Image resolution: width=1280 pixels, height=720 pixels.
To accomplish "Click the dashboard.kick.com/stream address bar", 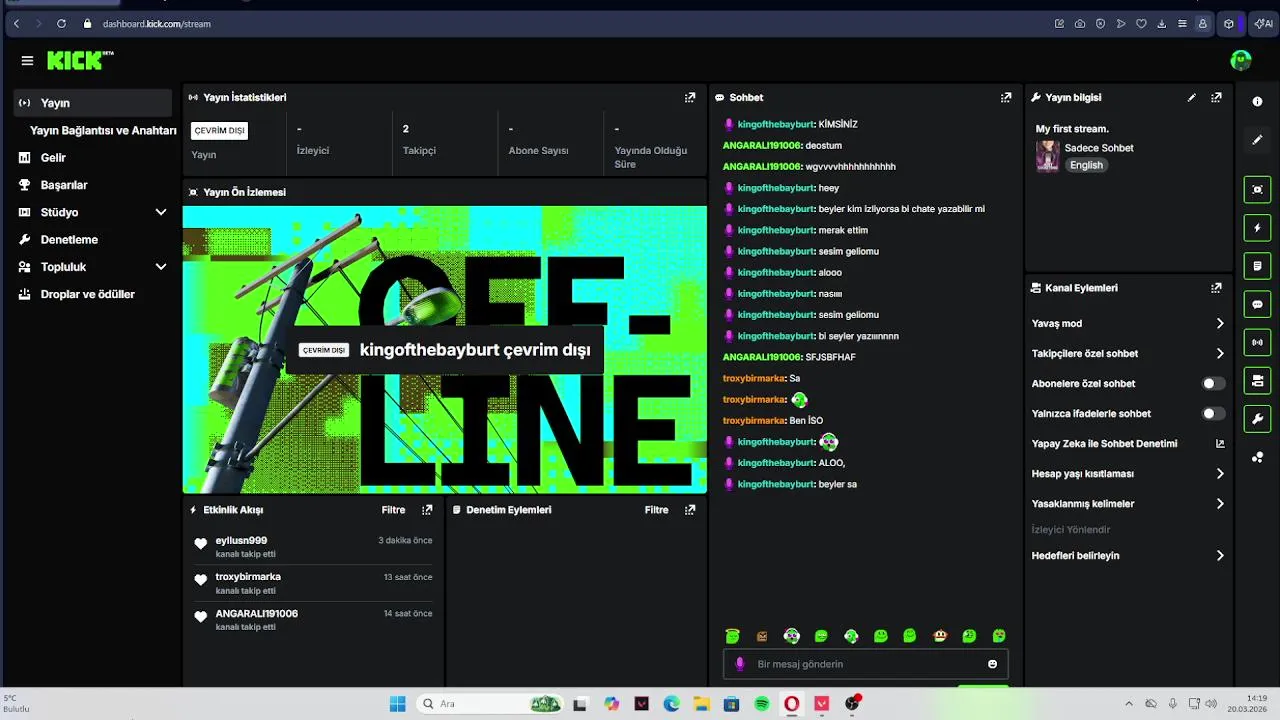I will click(x=157, y=24).
